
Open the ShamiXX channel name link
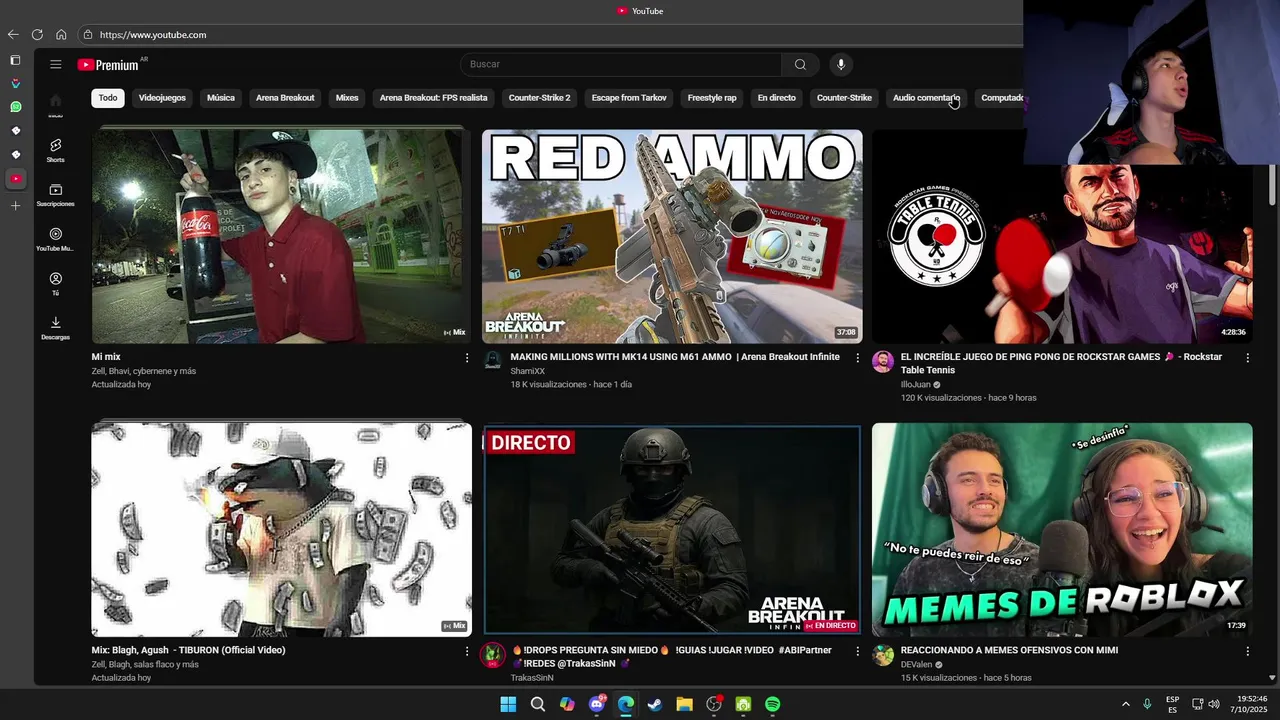pos(527,371)
